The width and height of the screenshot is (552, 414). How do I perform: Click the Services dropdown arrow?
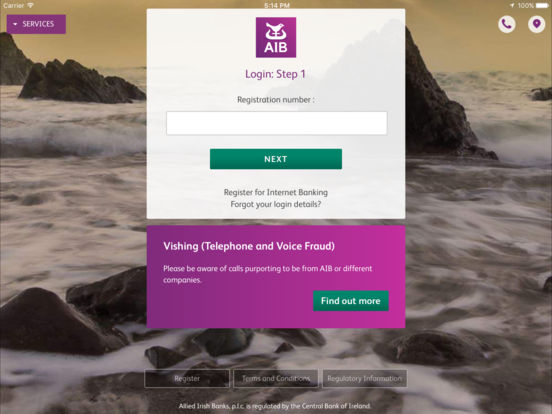(15, 24)
